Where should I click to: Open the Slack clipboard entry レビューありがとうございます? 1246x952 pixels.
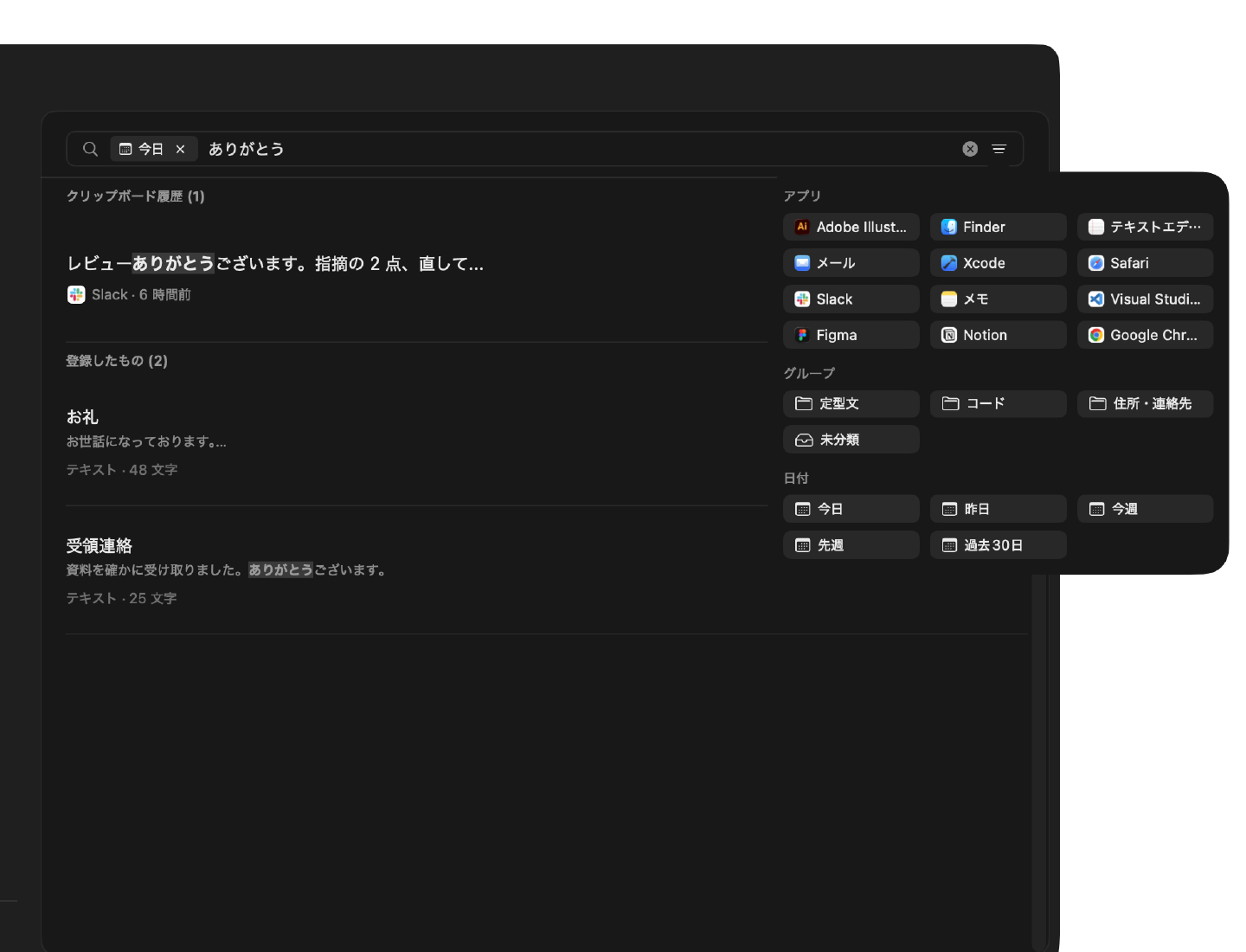tap(417, 278)
